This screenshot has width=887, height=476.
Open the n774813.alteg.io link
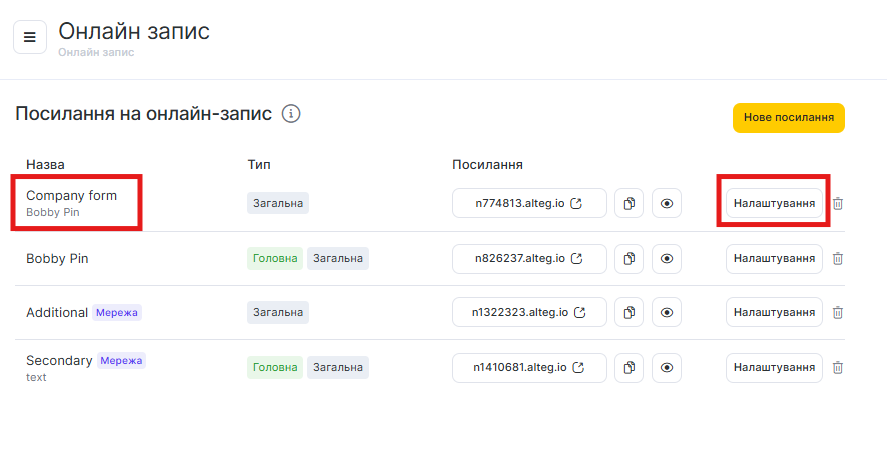[x=529, y=204]
